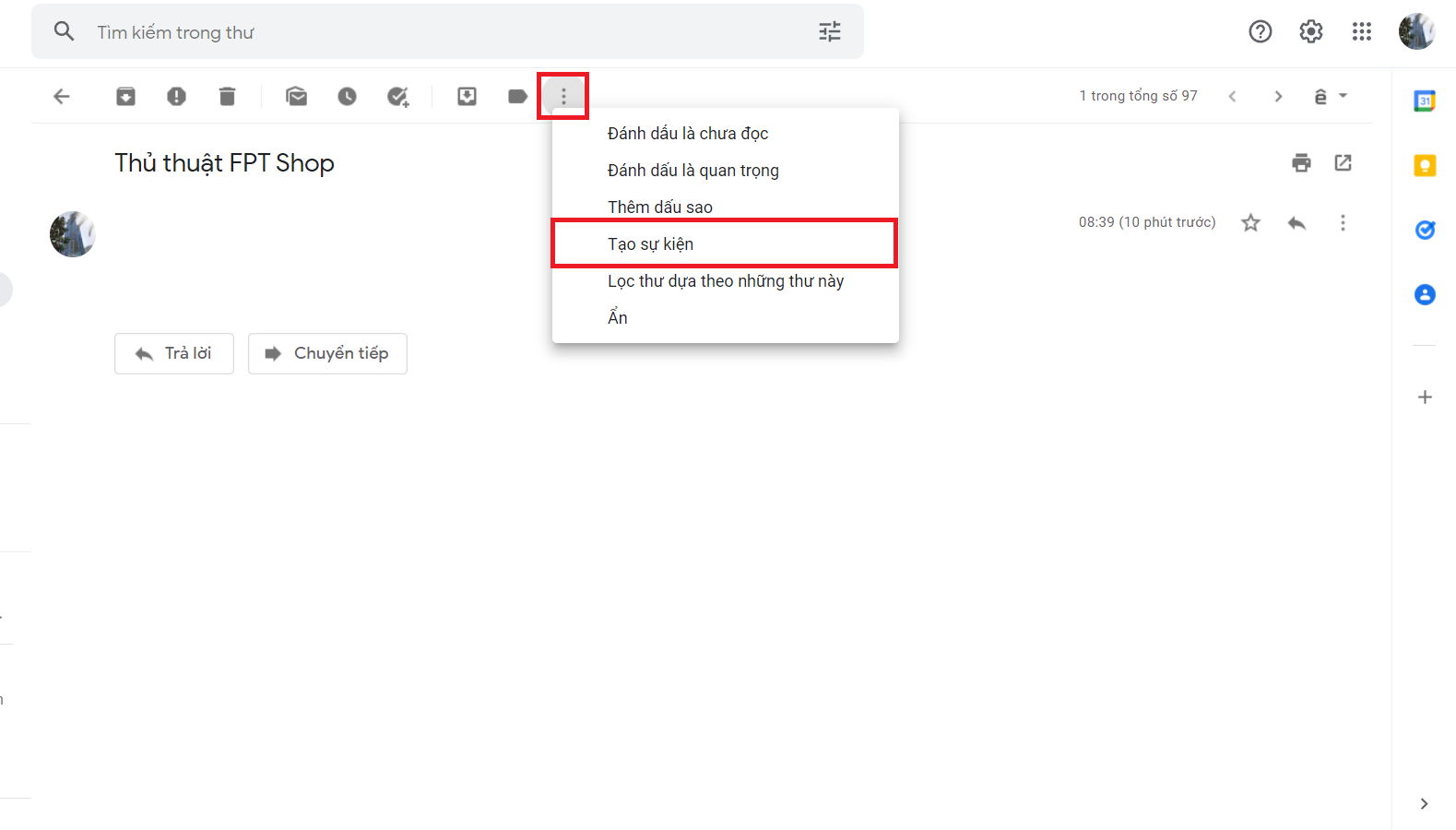The width and height of the screenshot is (1456, 830).
Task: Select 'Đánh dấu là chưa đọc'
Action: click(726, 134)
